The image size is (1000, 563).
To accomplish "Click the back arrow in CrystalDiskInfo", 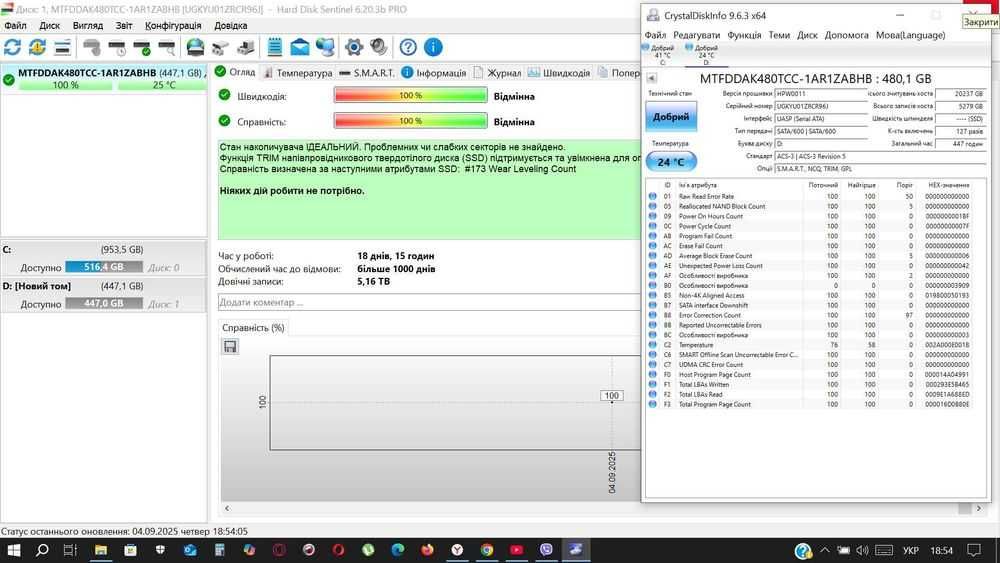I will click(651, 78).
